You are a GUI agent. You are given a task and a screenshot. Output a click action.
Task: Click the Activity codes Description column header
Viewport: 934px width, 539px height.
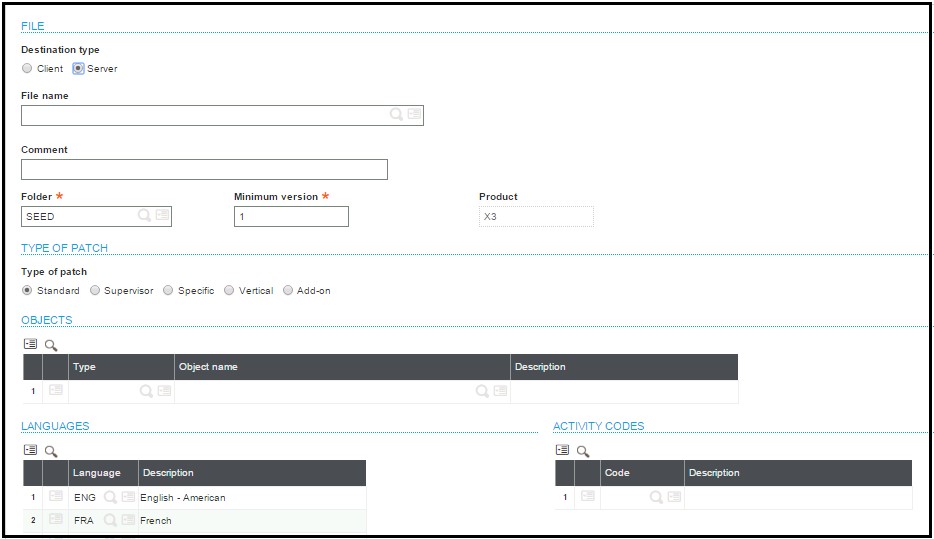pos(798,473)
